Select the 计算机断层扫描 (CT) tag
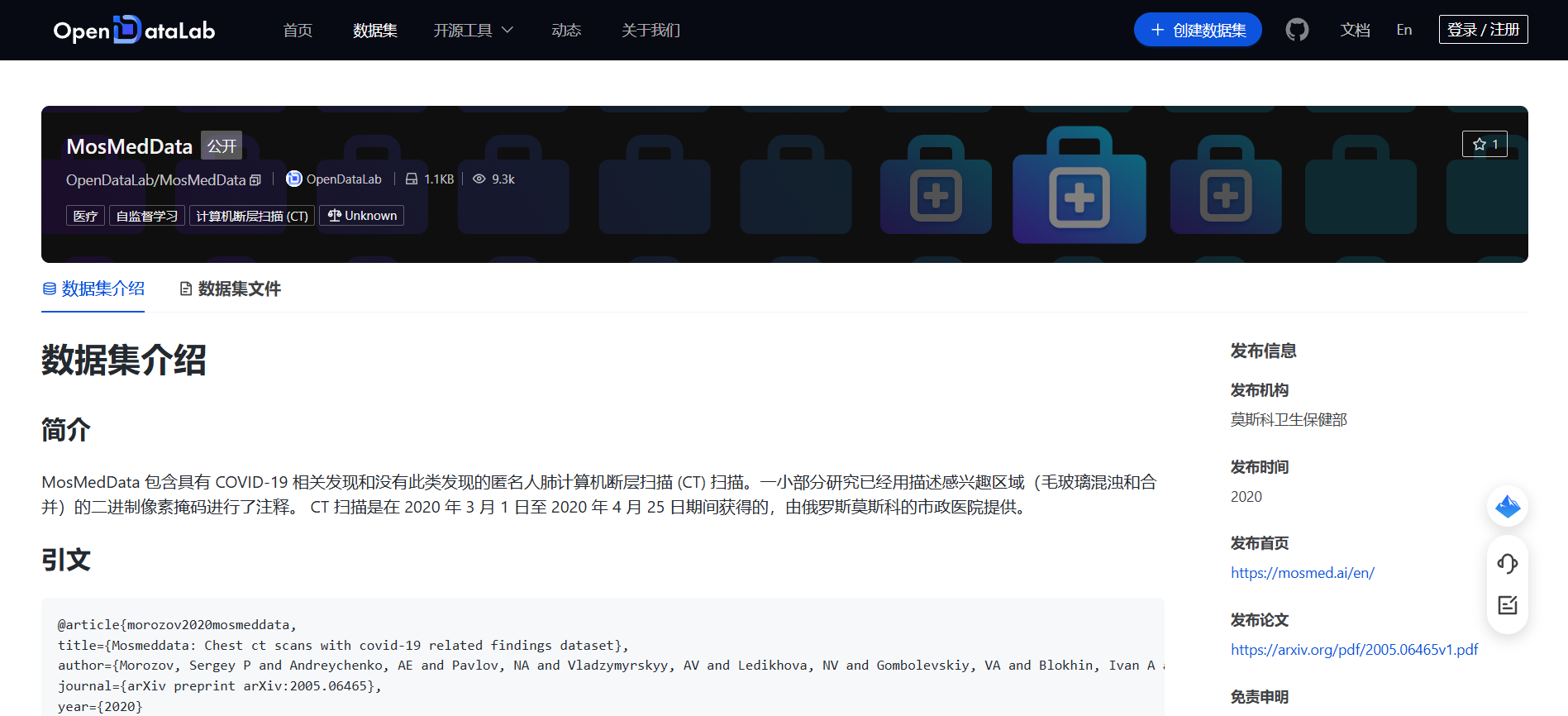 [x=252, y=216]
